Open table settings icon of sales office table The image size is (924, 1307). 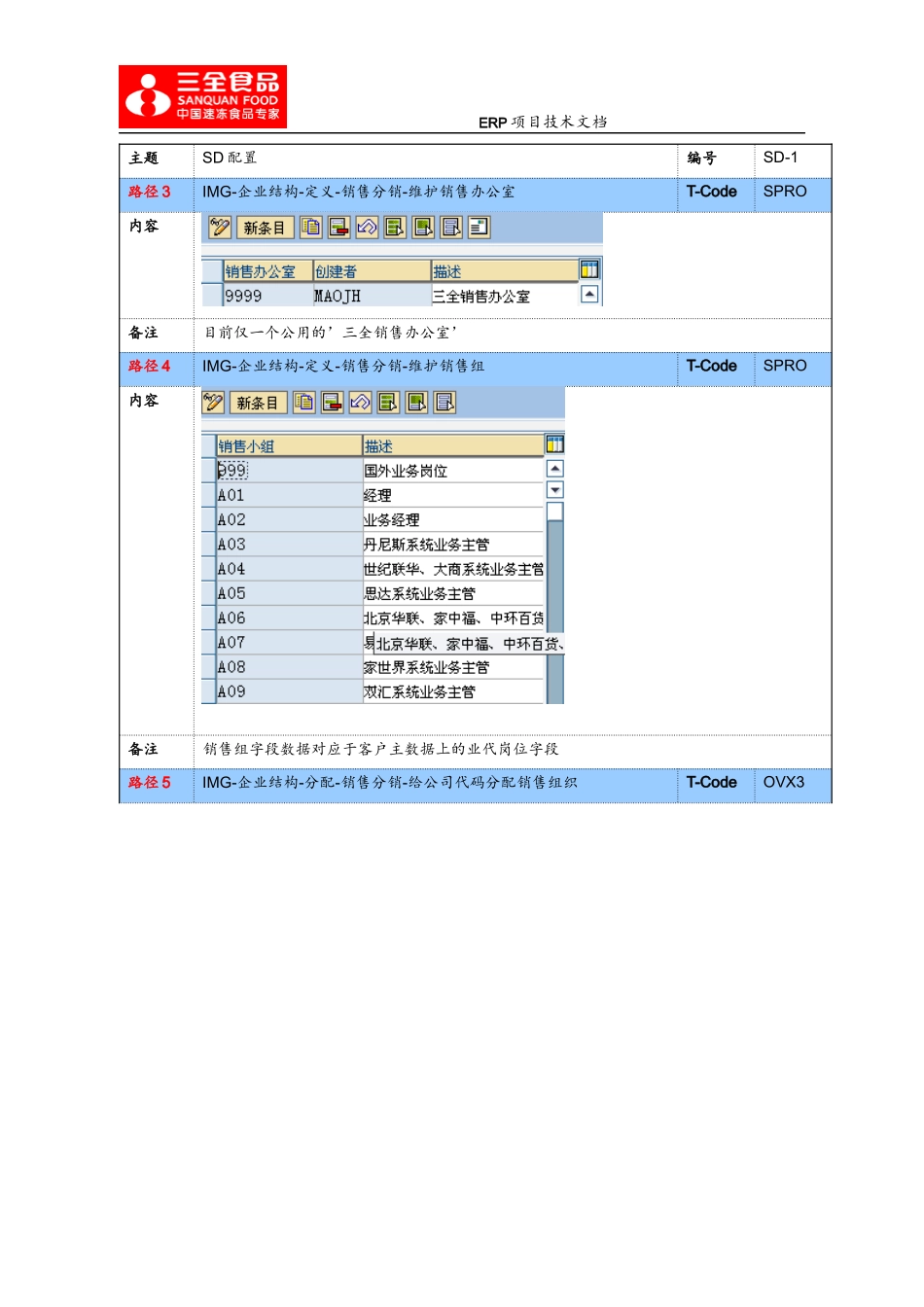(x=589, y=269)
